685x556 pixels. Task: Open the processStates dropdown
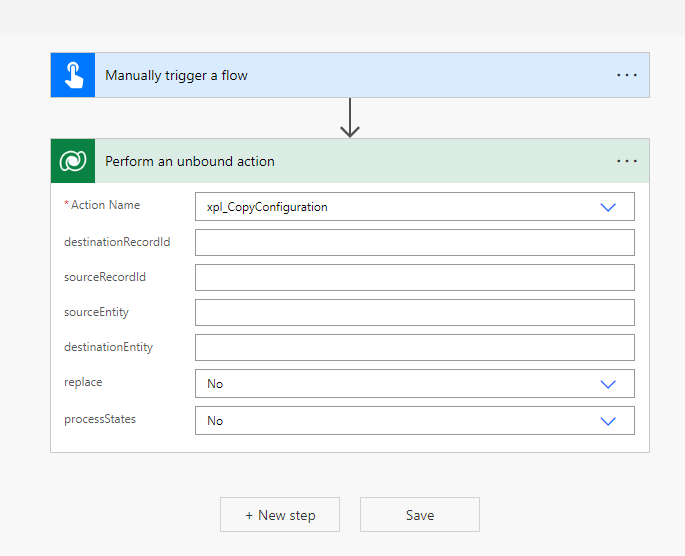[x=415, y=421]
